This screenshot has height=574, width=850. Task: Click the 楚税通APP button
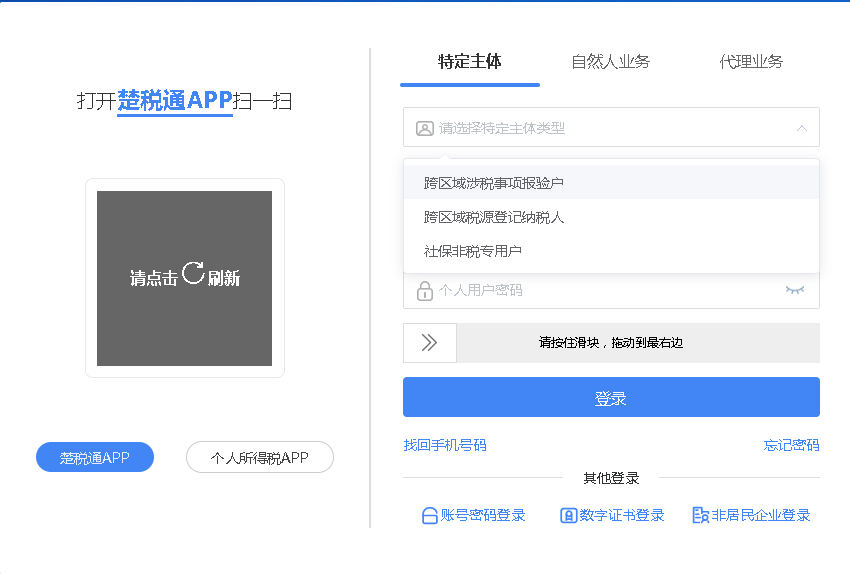tap(95, 457)
